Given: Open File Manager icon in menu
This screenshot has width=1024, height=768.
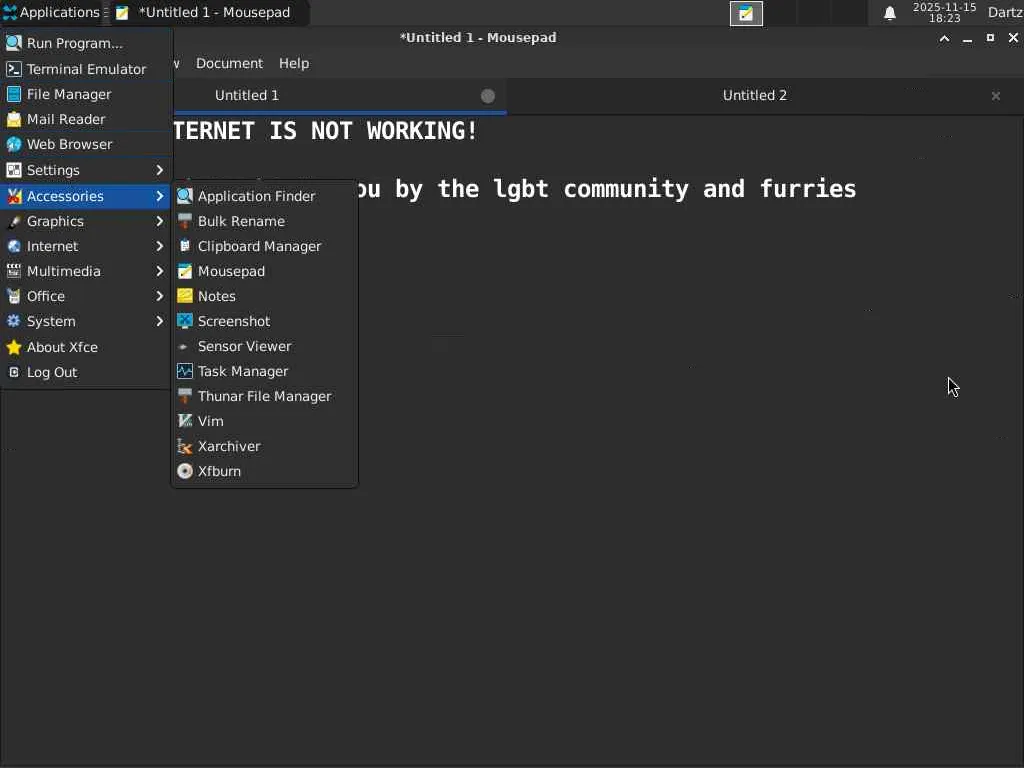Looking at the screenshot, I should coord(14,94).
